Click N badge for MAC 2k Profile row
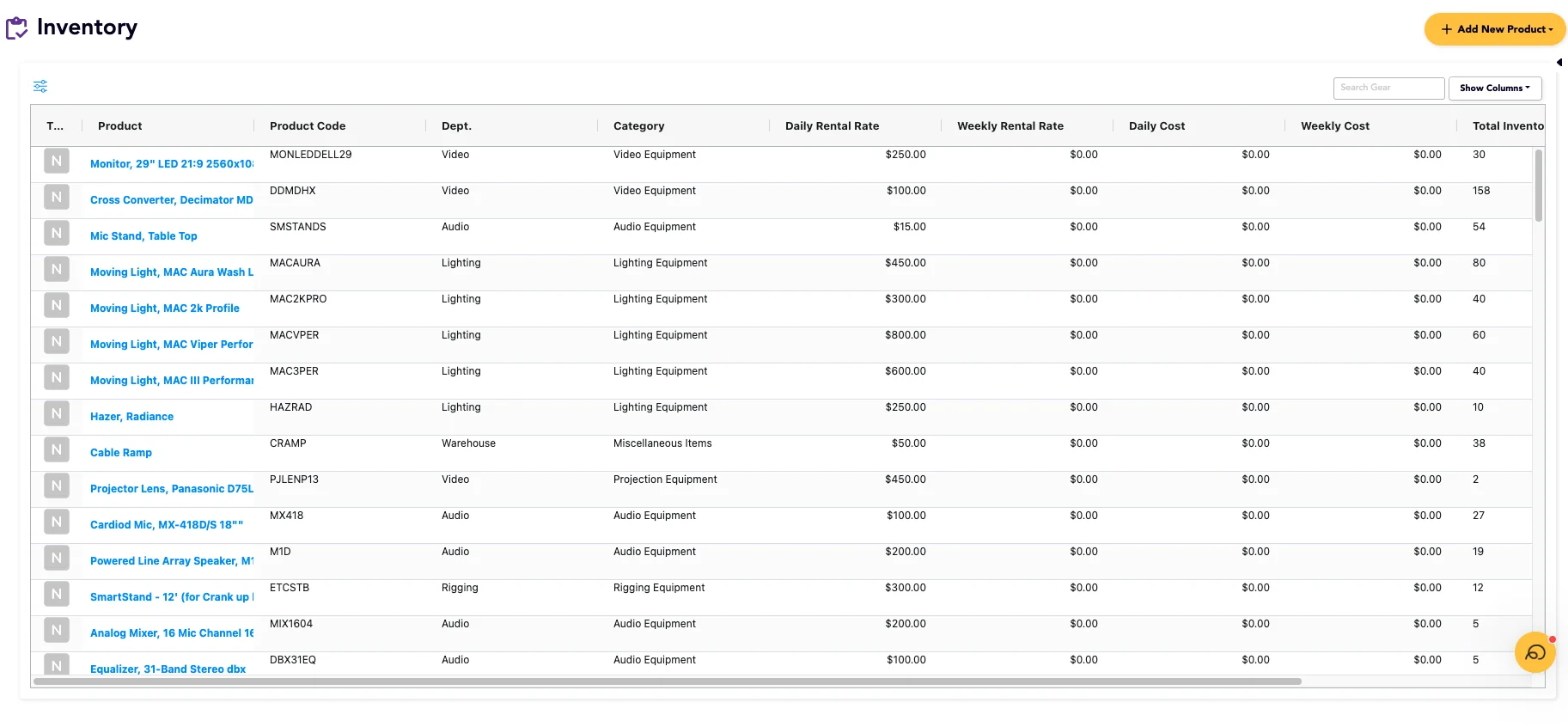The height and width of the screenshot is (727, 1568). [x=57, y=305]
